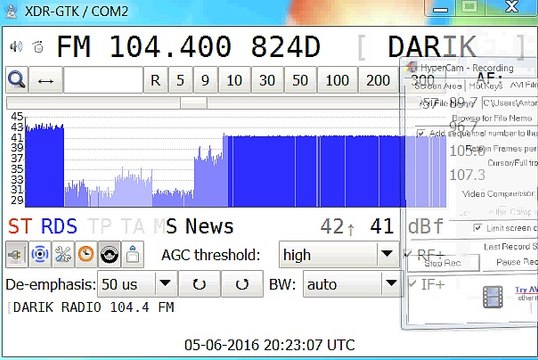Click the DARIK station name display
The image size is (538, 360).
pos(432,47)
